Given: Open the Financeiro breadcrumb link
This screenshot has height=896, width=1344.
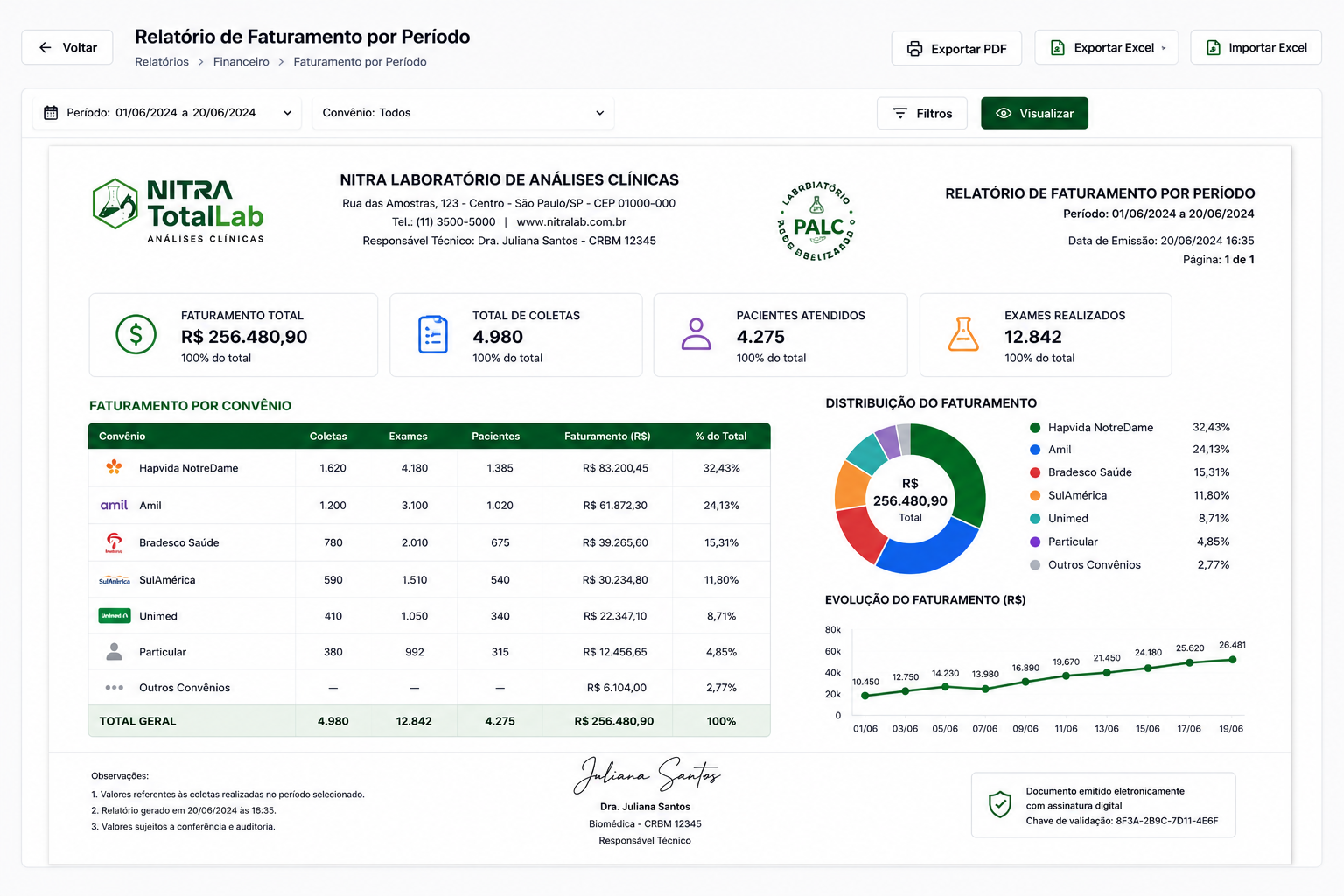Looking at the screenshot, I should [241, 62].
